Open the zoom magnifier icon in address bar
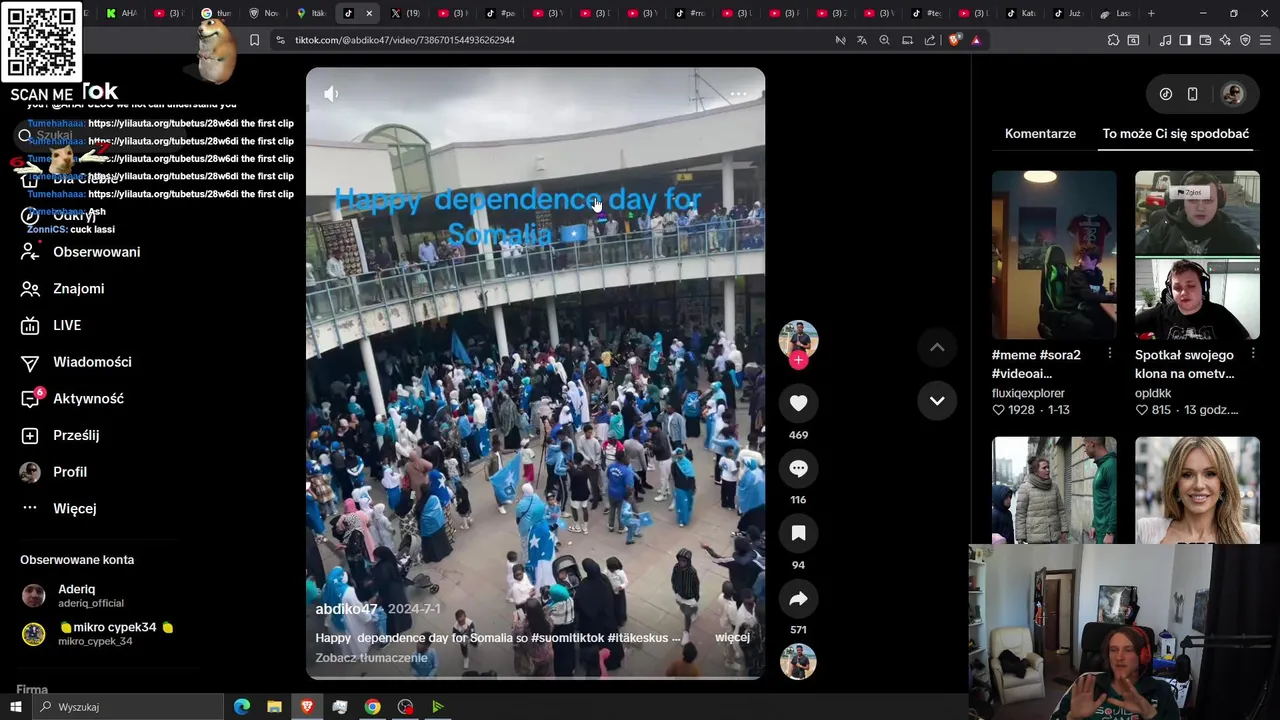Screen dimensions: 1280x720 coord(884,40)
